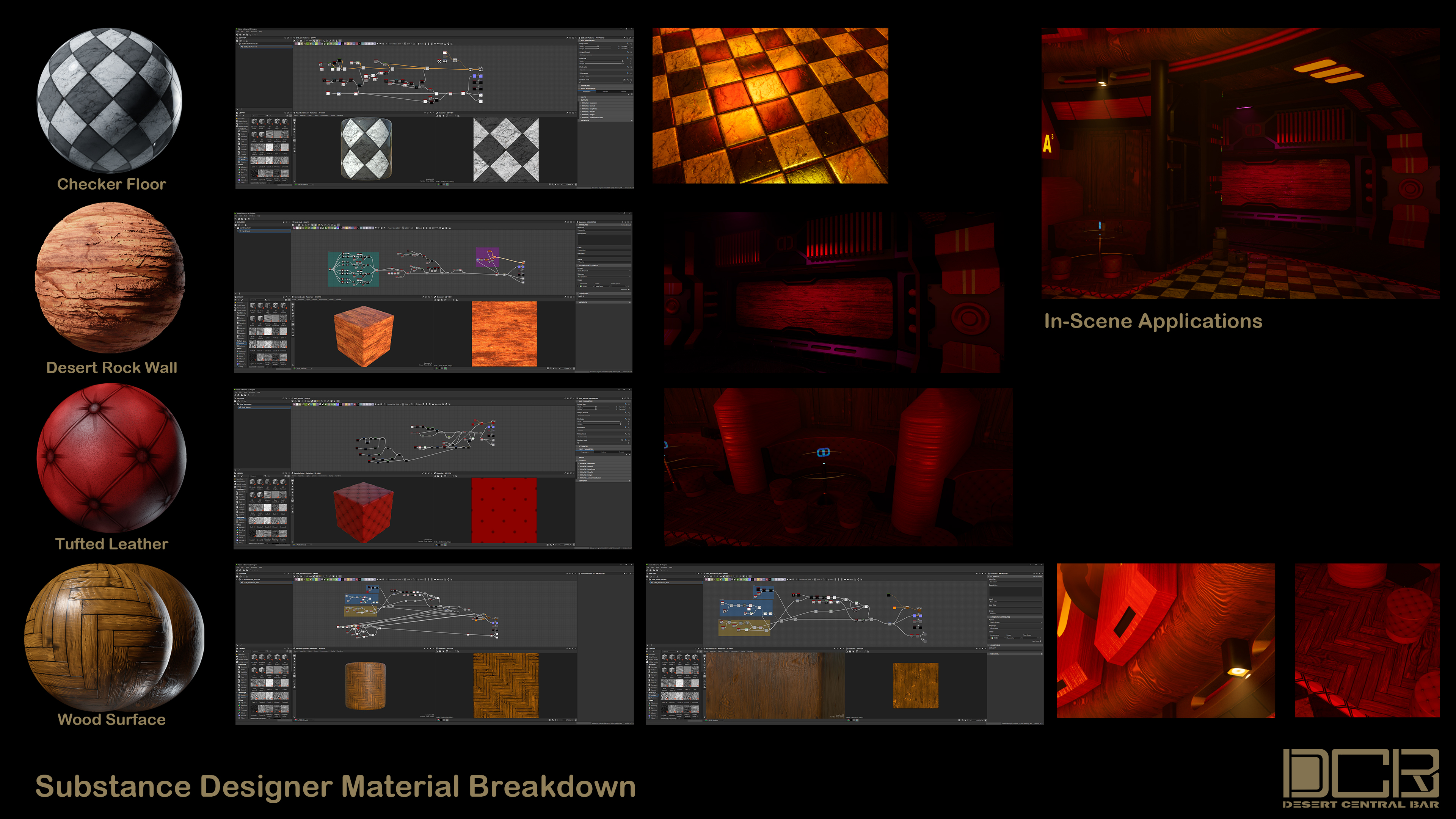Viewport: 1456px width, 819px height.
Task: Click the small square wood 2D texture
Action: pos(916,686)
